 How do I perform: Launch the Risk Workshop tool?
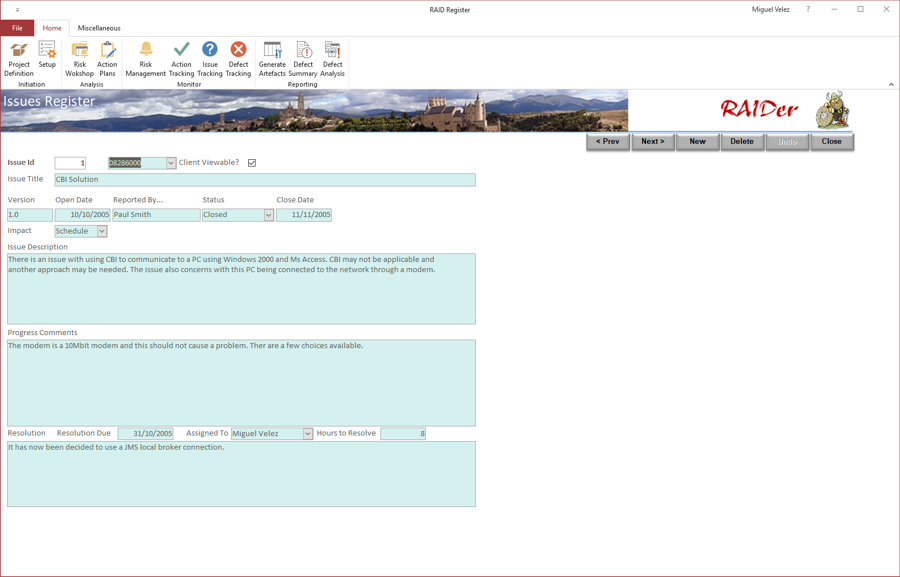(x=79, y=59)
